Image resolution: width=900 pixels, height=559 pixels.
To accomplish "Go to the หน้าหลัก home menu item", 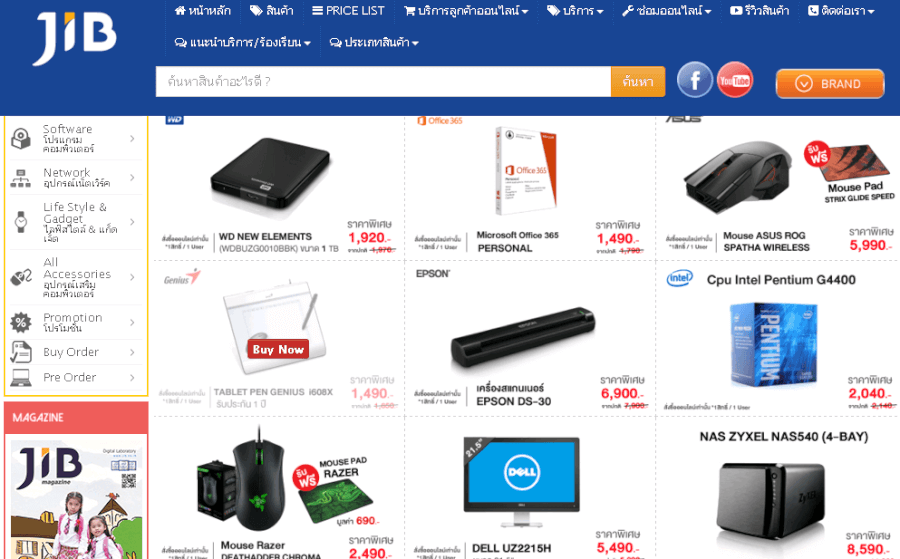I will (203, 11).
